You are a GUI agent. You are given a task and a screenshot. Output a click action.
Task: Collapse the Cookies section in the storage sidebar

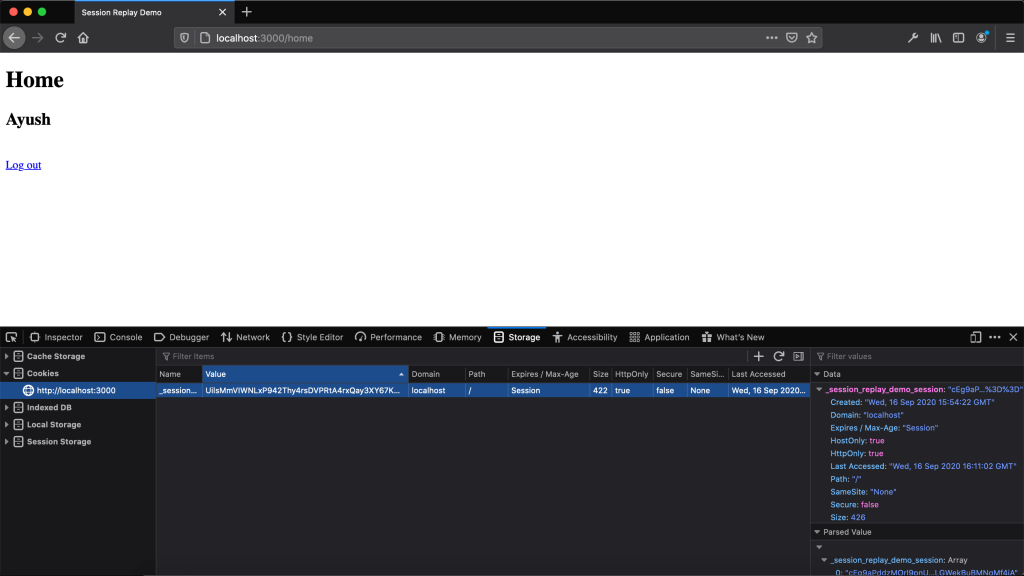[x=6, y=373]
